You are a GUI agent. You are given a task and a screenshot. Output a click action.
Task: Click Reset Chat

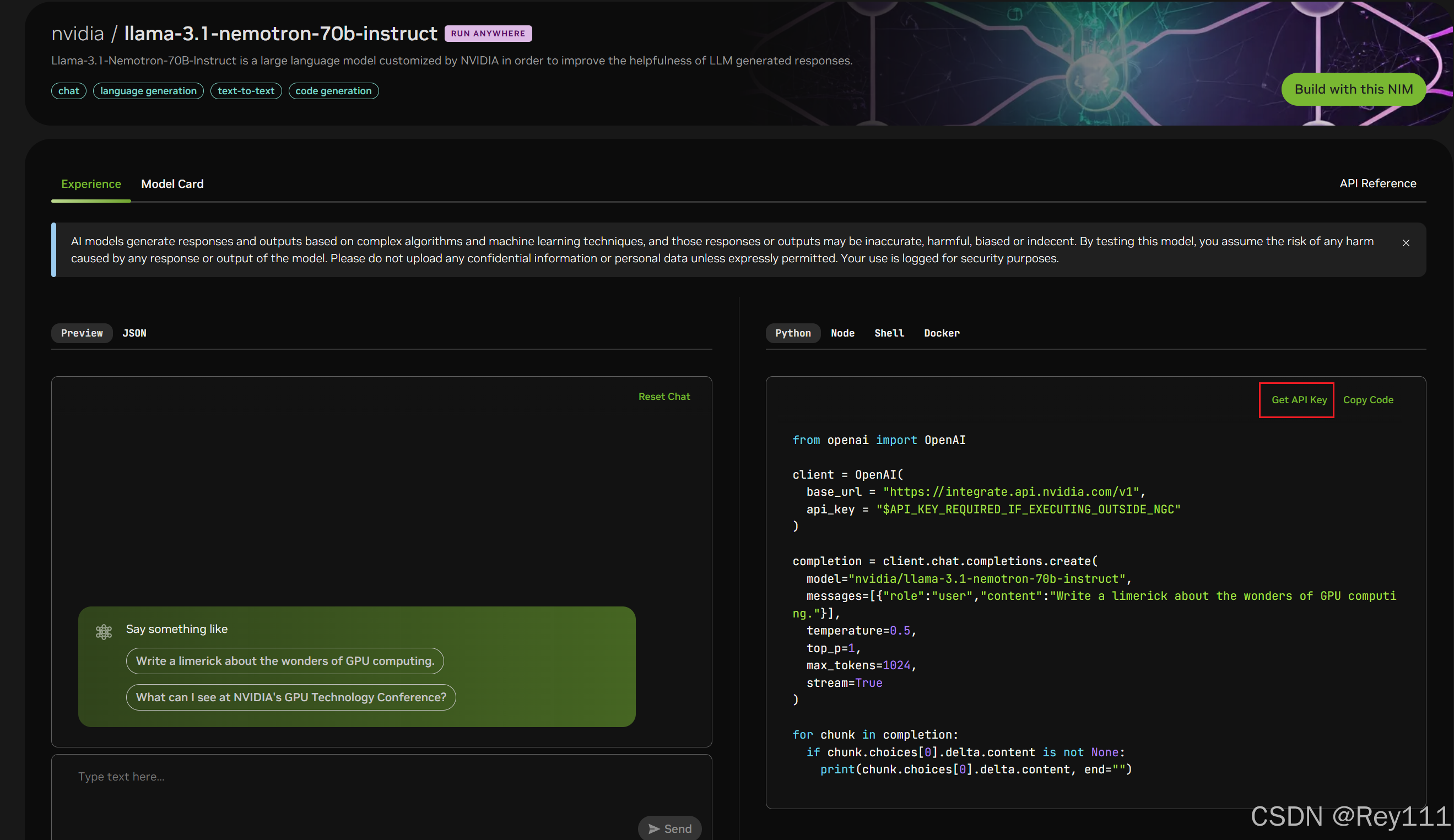(664, 397)
